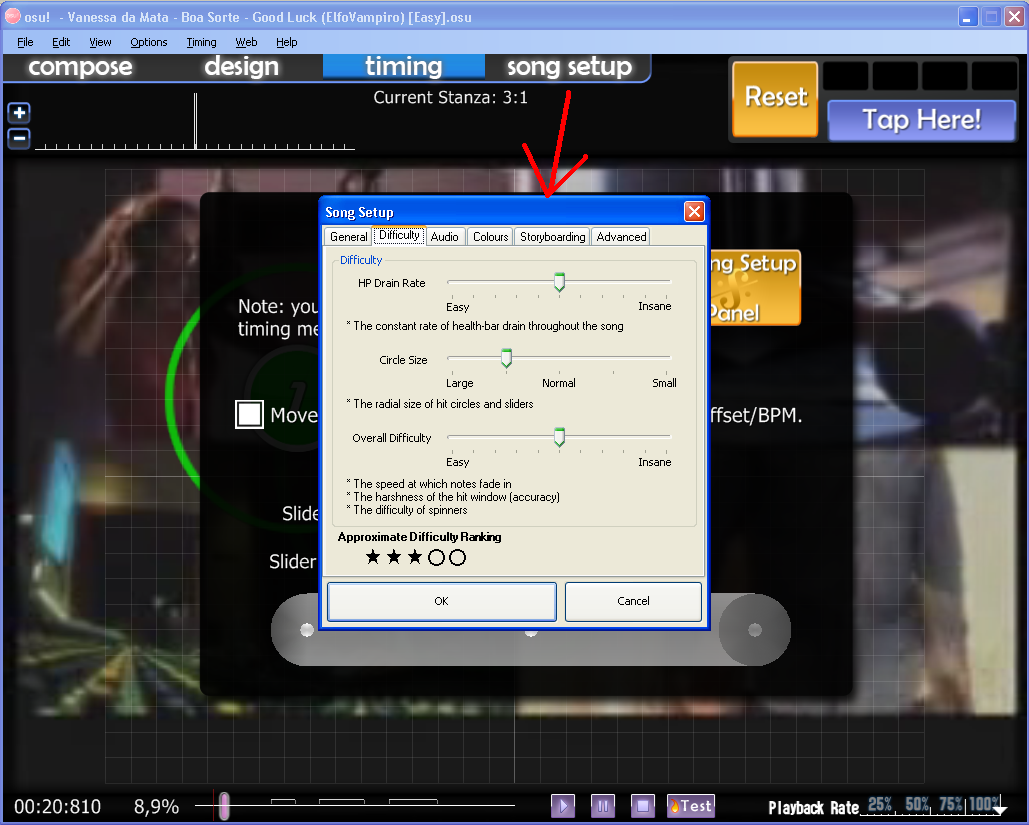Switch to the design editor mode
1029x825 pixels.
coord(242,67)
